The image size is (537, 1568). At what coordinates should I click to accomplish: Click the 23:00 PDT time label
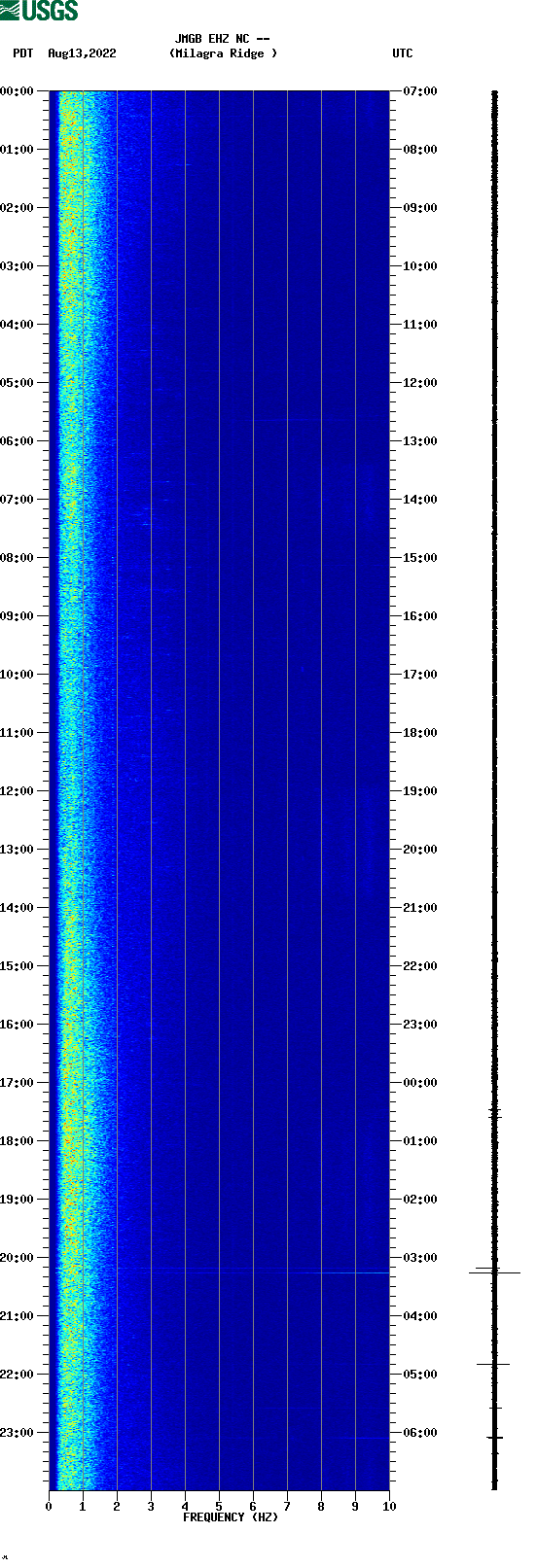pyautogui.click(x=17, y=1433)
